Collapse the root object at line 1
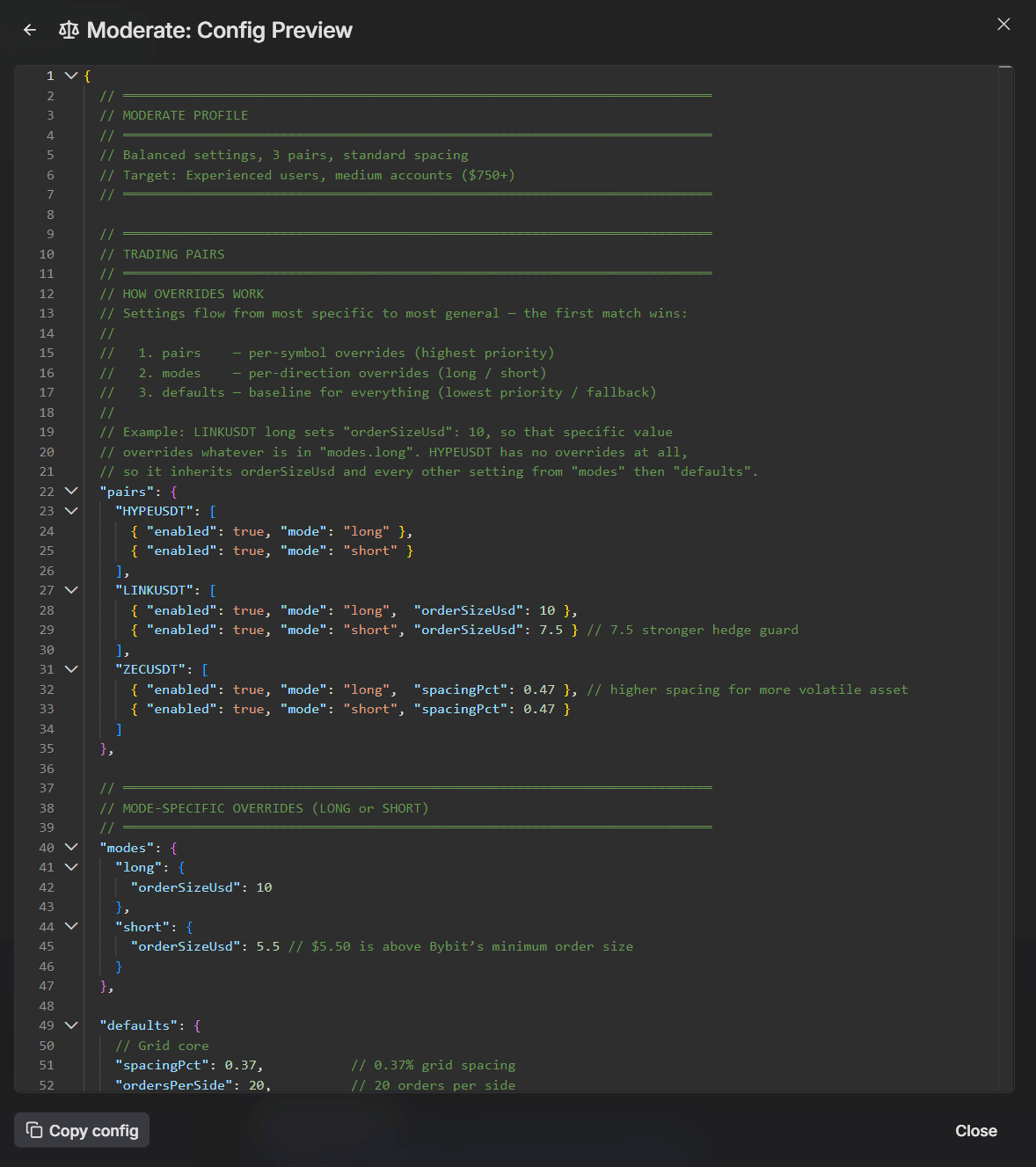Viewport: 1036px width, 1167px height. 71,76
